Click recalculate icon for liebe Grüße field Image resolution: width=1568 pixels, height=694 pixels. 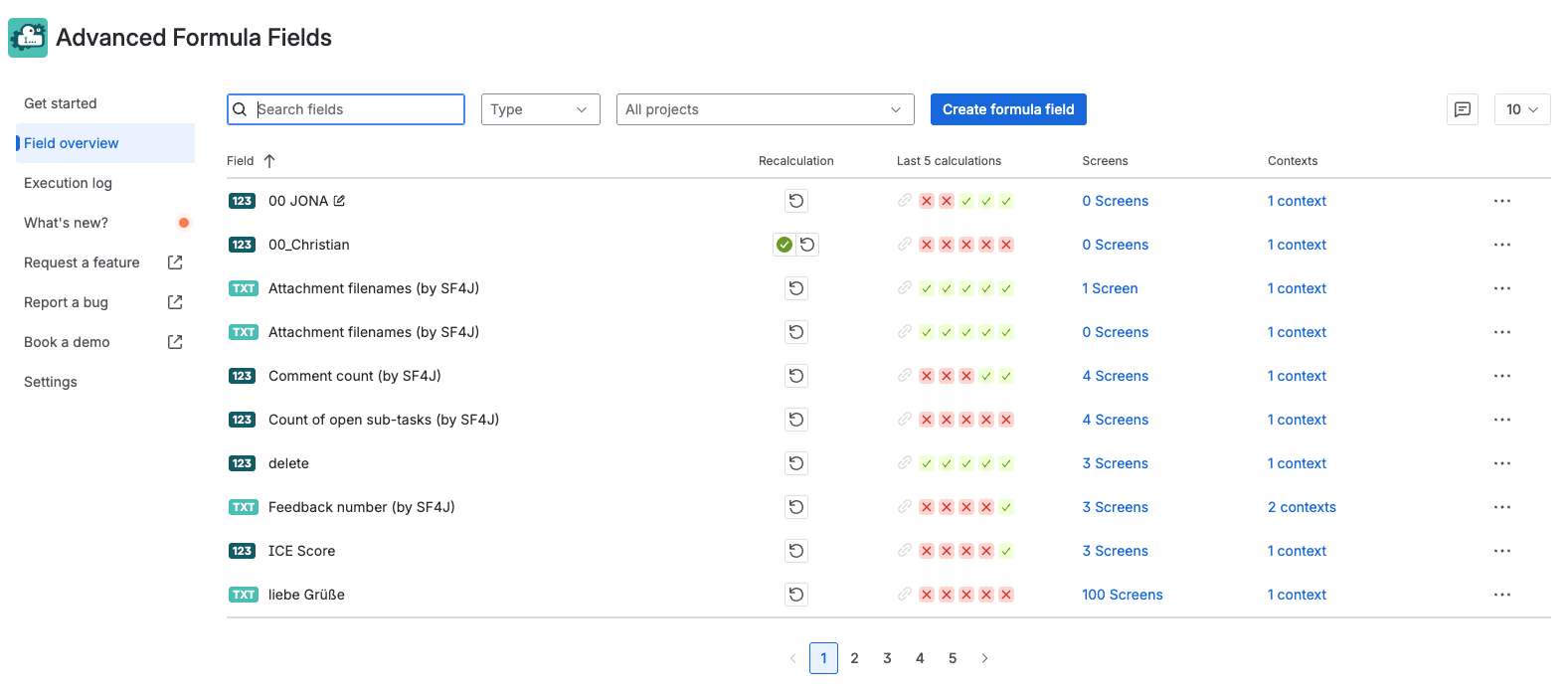[x=795, y=595]
